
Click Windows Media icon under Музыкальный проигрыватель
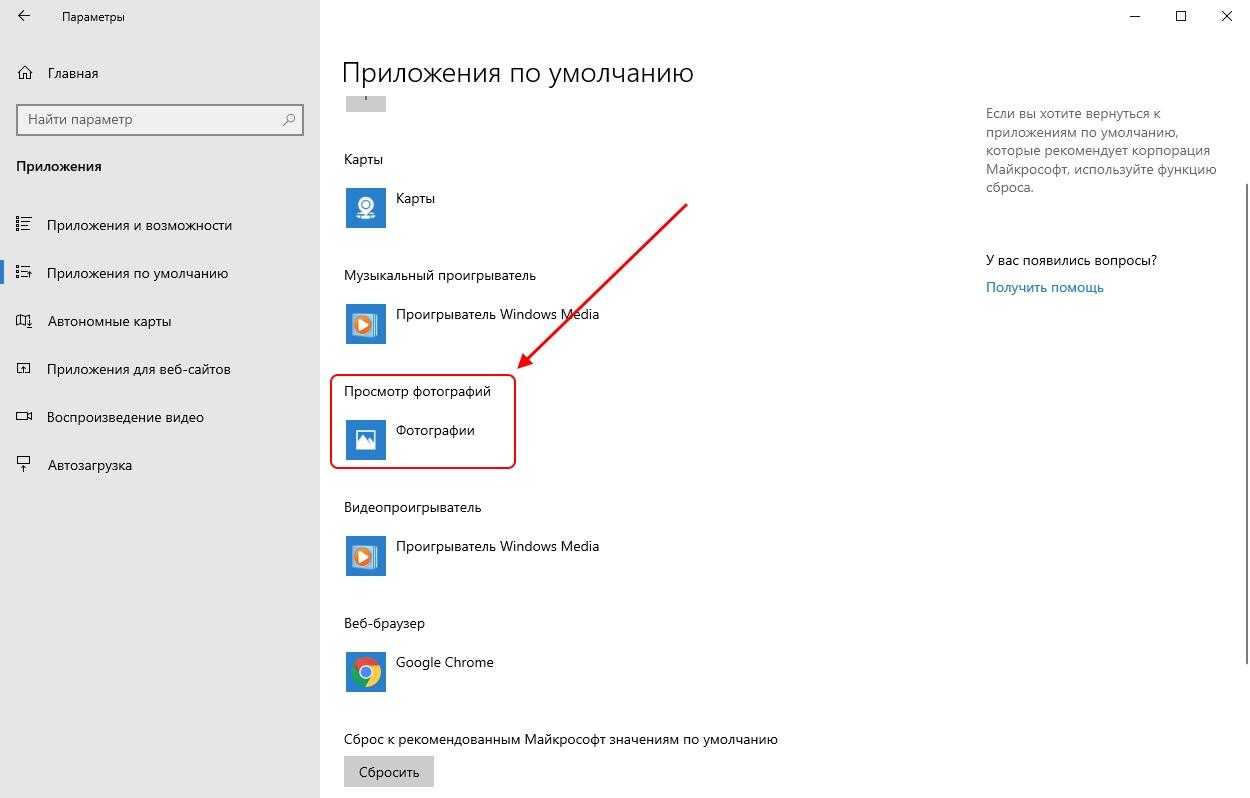pyautogui.click(x=366, y=324)
